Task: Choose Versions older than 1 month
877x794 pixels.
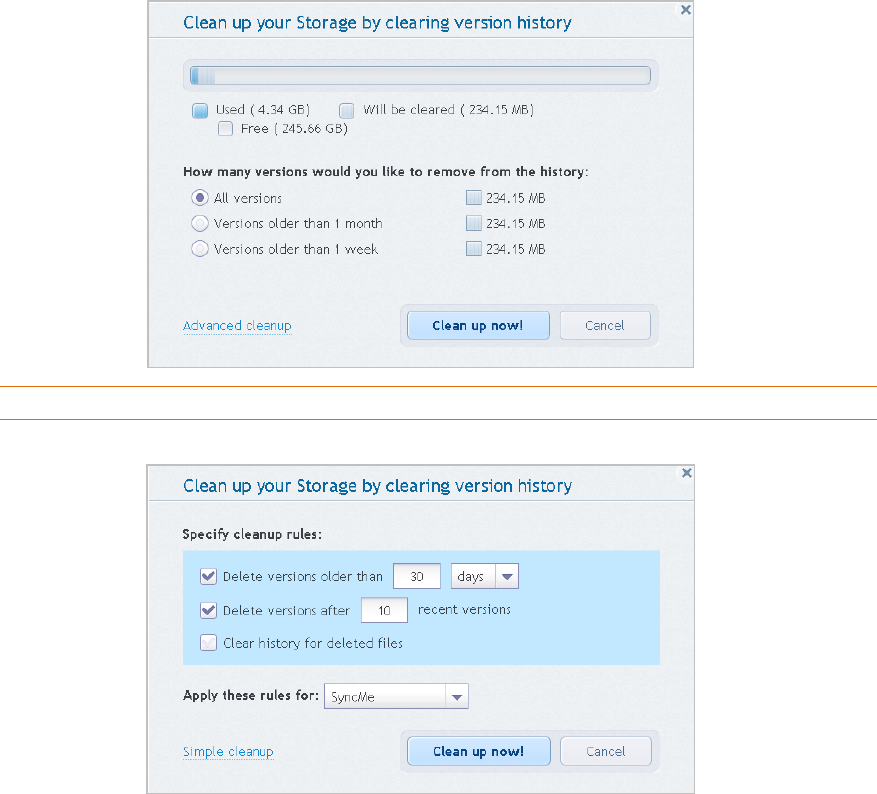Action: pyautogui.click(x=199, y=223)
